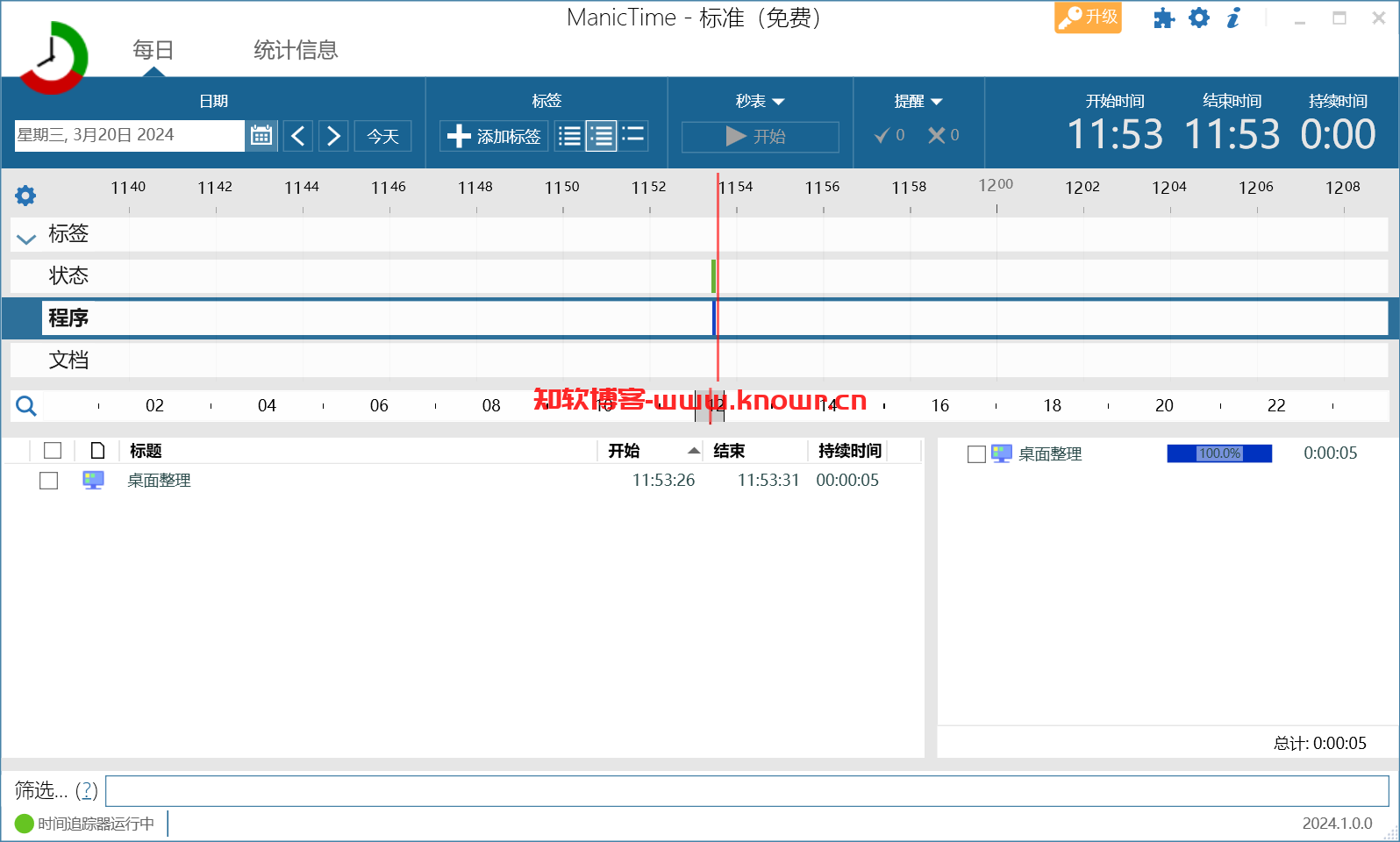Screen dimensions: 1400x842
Task: Check the 桌面整理 row checkbox
Action: pyautogui.click(x=49, y=481)
